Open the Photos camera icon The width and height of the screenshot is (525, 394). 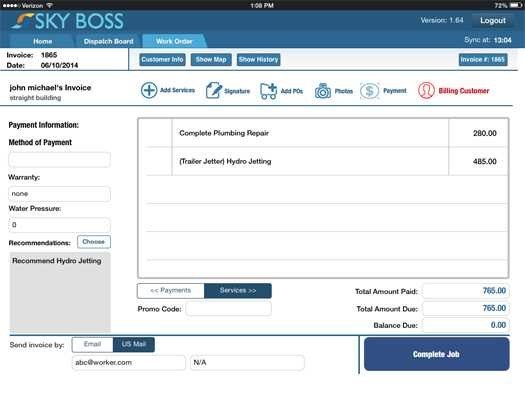[x=323, y=91]
